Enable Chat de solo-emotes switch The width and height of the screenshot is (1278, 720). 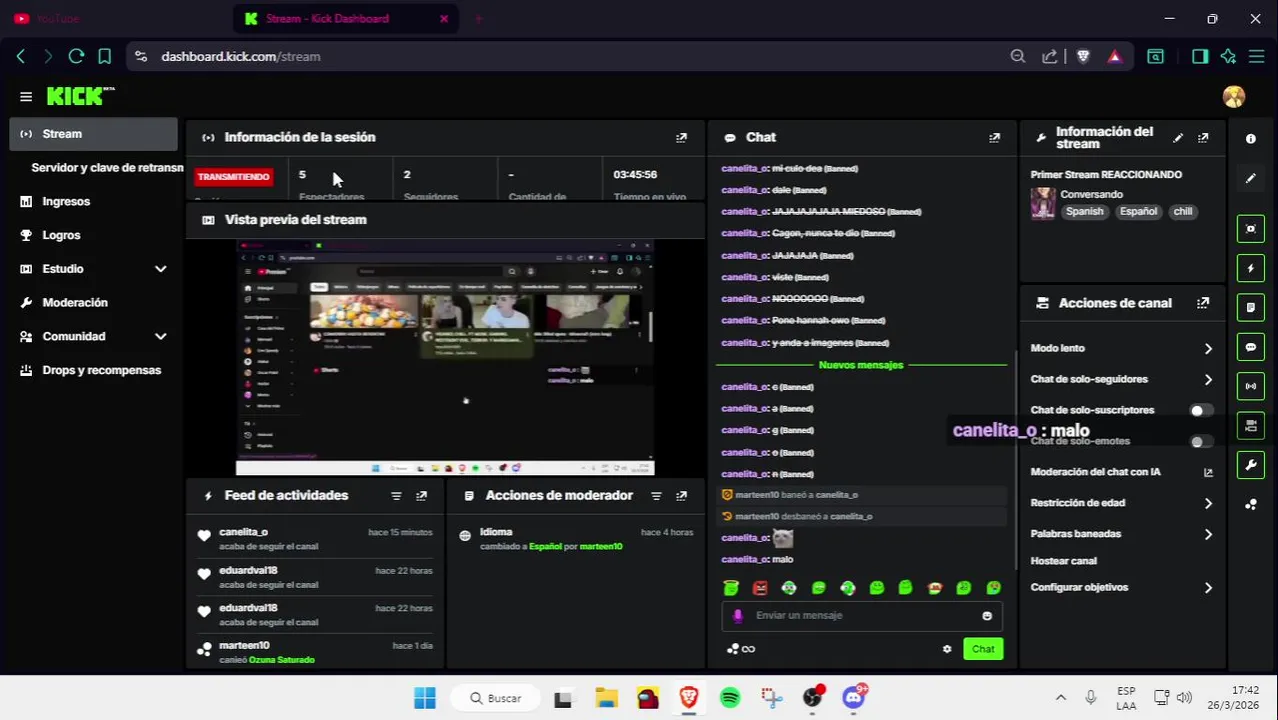coord(1201,441)
